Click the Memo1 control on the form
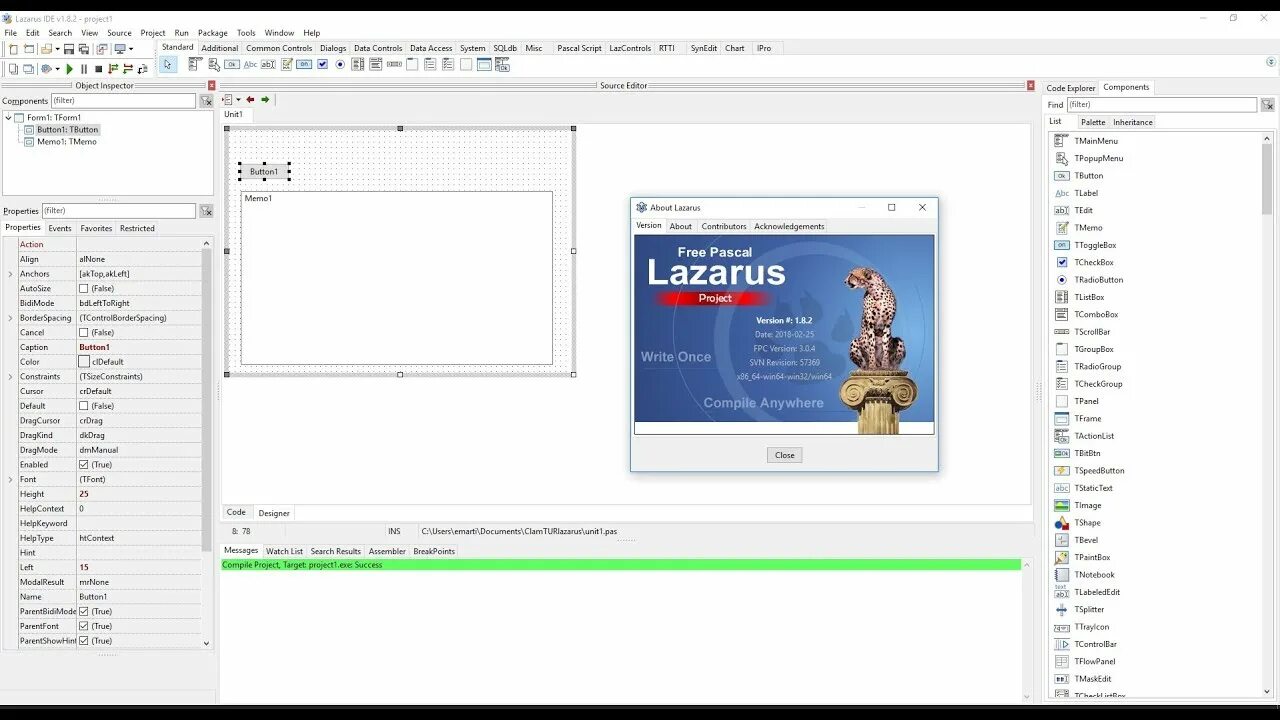The width and height of the screenshot is (1280, 720). [x=396, y=278]
